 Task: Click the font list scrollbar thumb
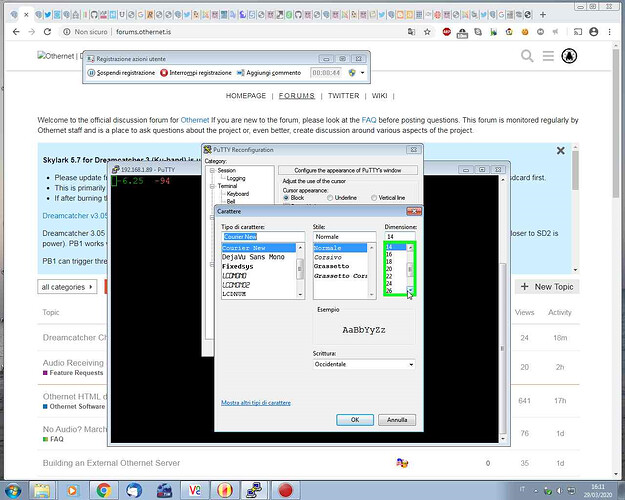300,269
